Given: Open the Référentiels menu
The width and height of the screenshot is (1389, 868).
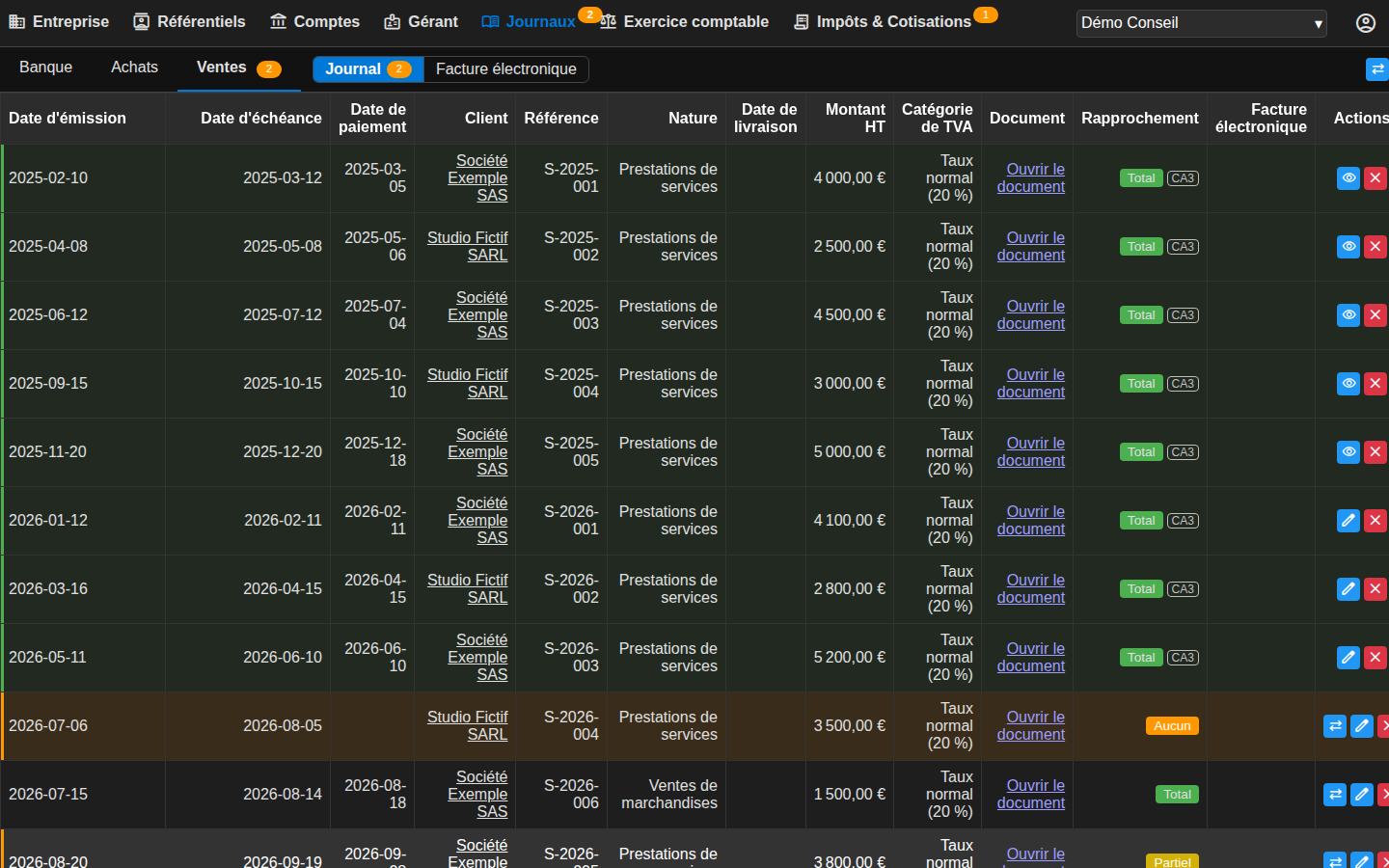Looking at the screenshot, I should click(189, 22).
